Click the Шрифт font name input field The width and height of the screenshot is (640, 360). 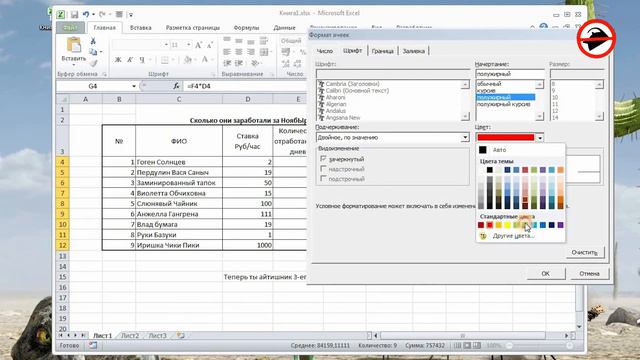[393, 74]
